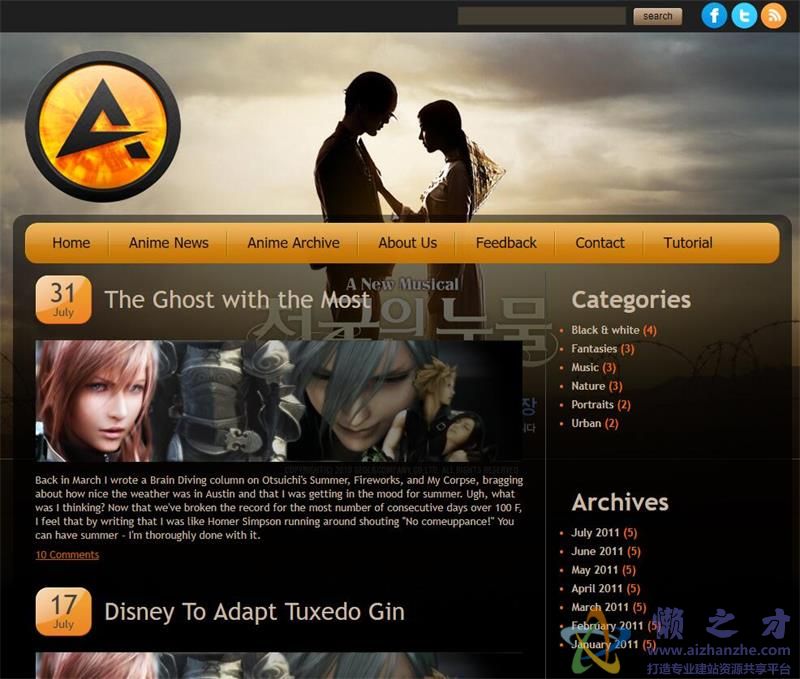Screen dimensions: 800x679
Task: Click the Ghost with the Most post image
Action: 279,401
